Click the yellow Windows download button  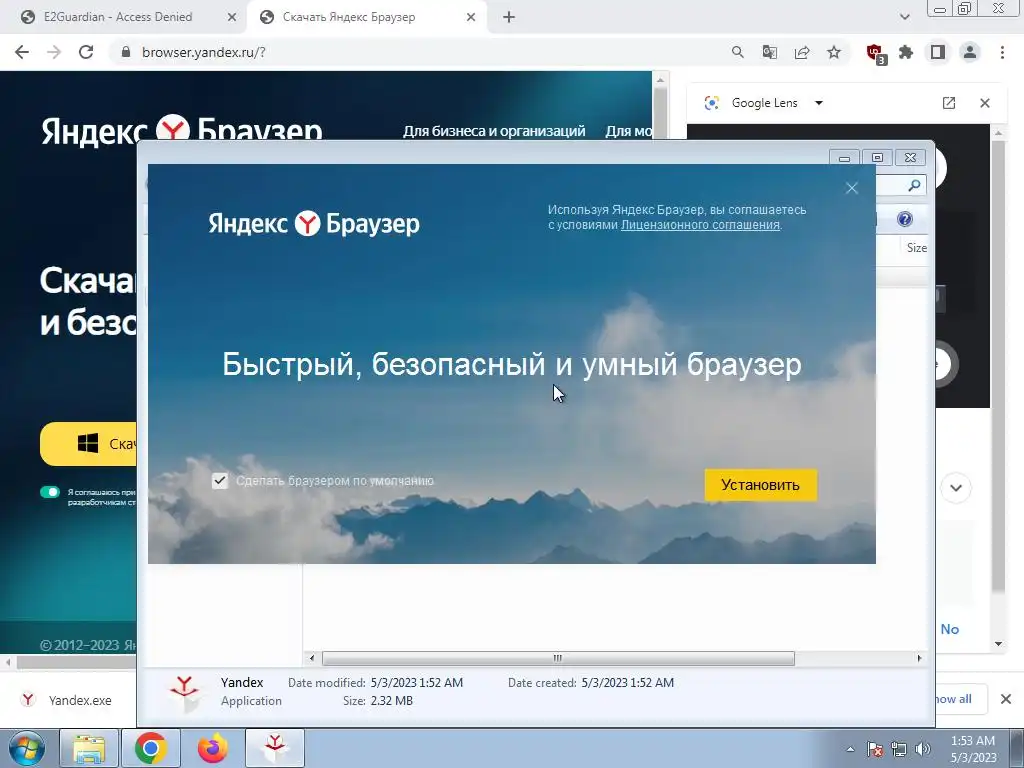pos(88,444)
